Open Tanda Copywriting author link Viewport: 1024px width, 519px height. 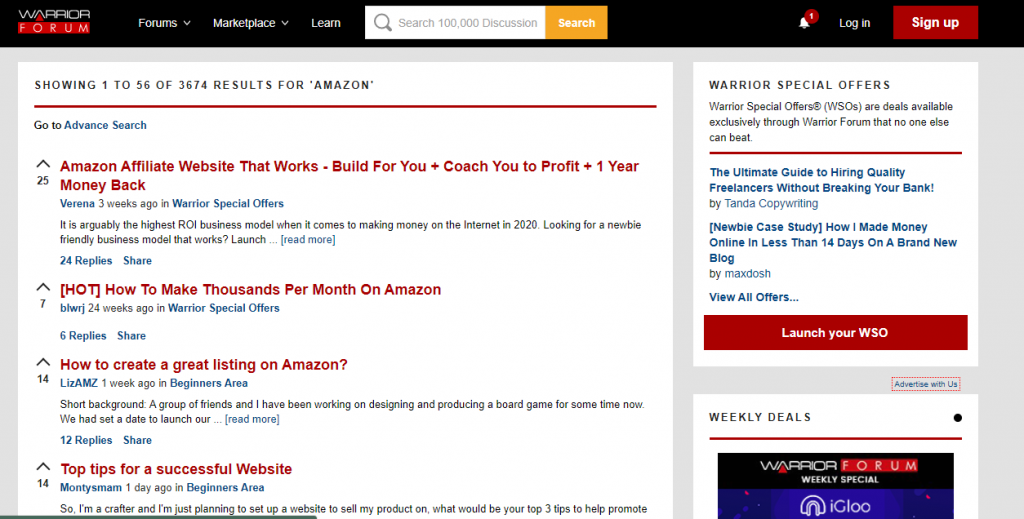pos(771,204)
